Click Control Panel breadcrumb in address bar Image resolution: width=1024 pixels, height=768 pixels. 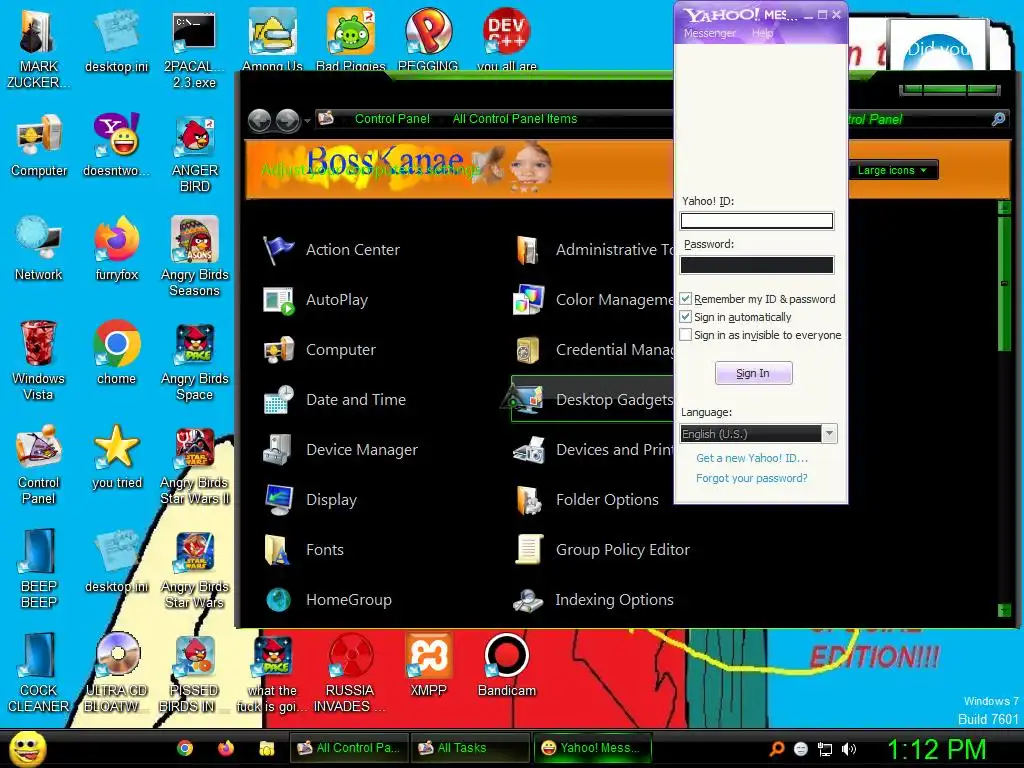coord(392,119)
